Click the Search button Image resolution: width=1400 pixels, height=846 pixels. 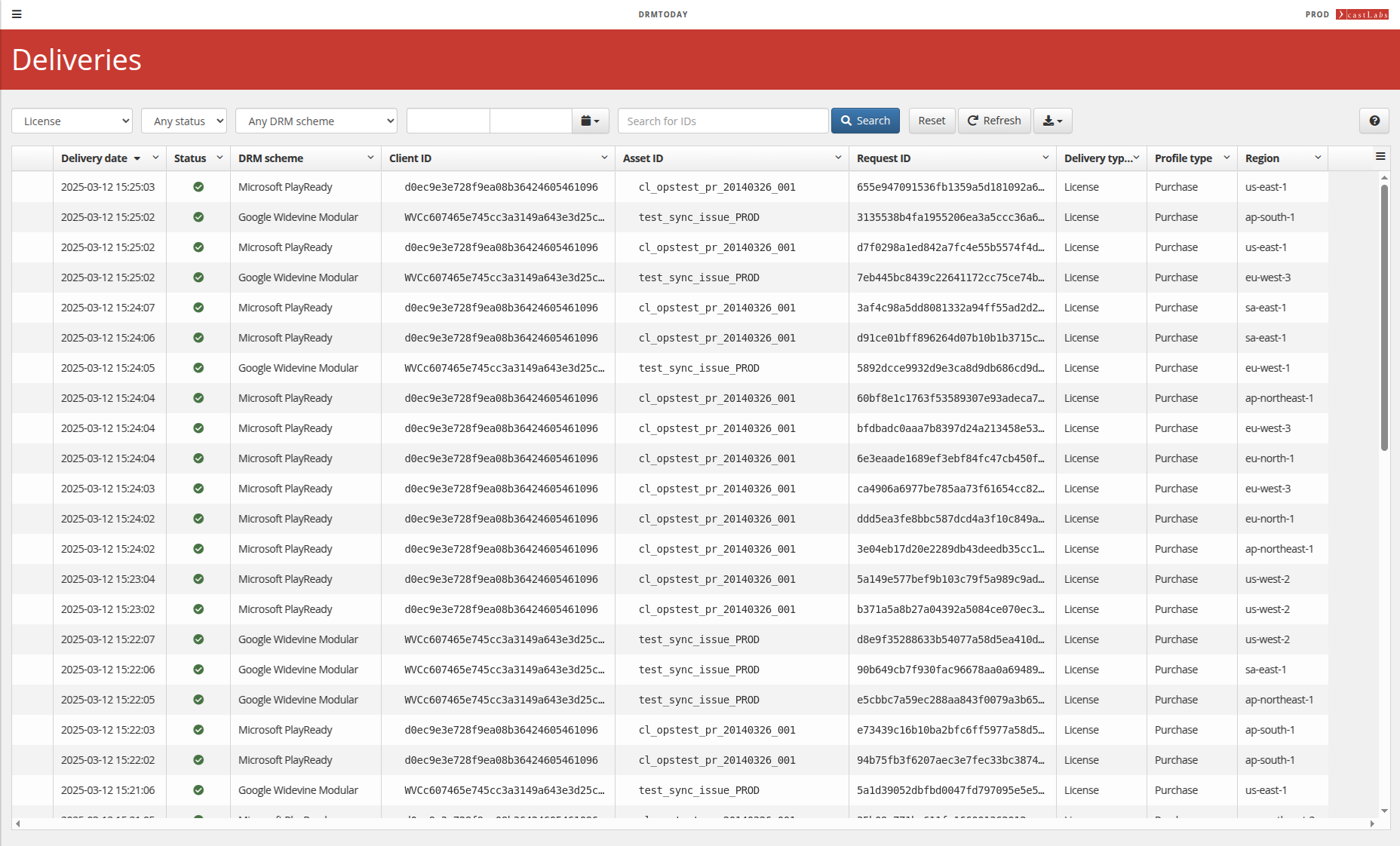pyautogui.click(x=864, y=121)
